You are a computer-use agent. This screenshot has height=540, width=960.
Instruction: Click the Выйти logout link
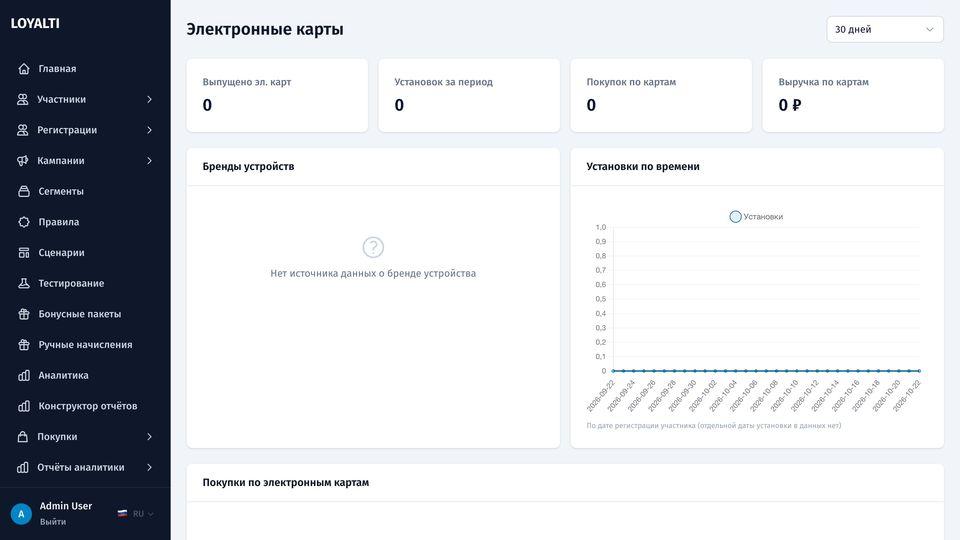point(53,522)
